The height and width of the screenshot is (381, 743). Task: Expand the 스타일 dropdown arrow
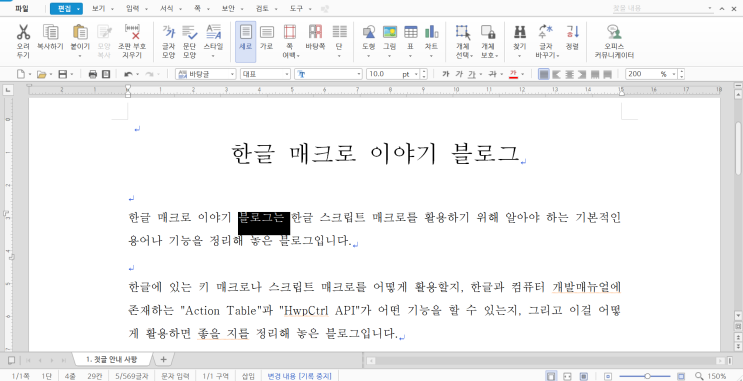tap(213, 56)
